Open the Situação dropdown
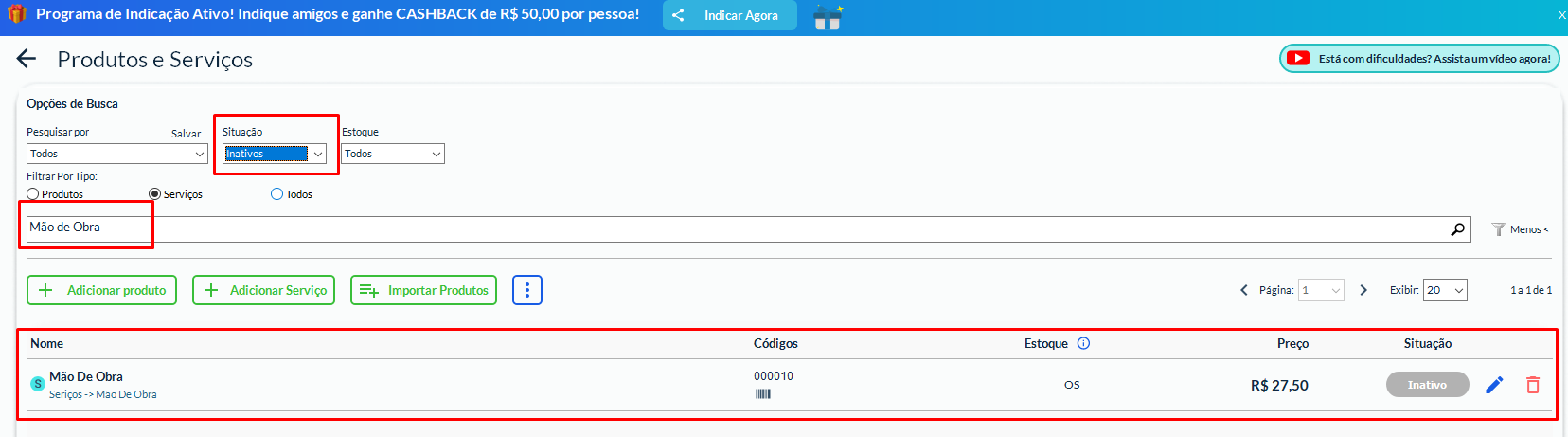This screenshot has height=437, width=1568. (x=275, y=154)
